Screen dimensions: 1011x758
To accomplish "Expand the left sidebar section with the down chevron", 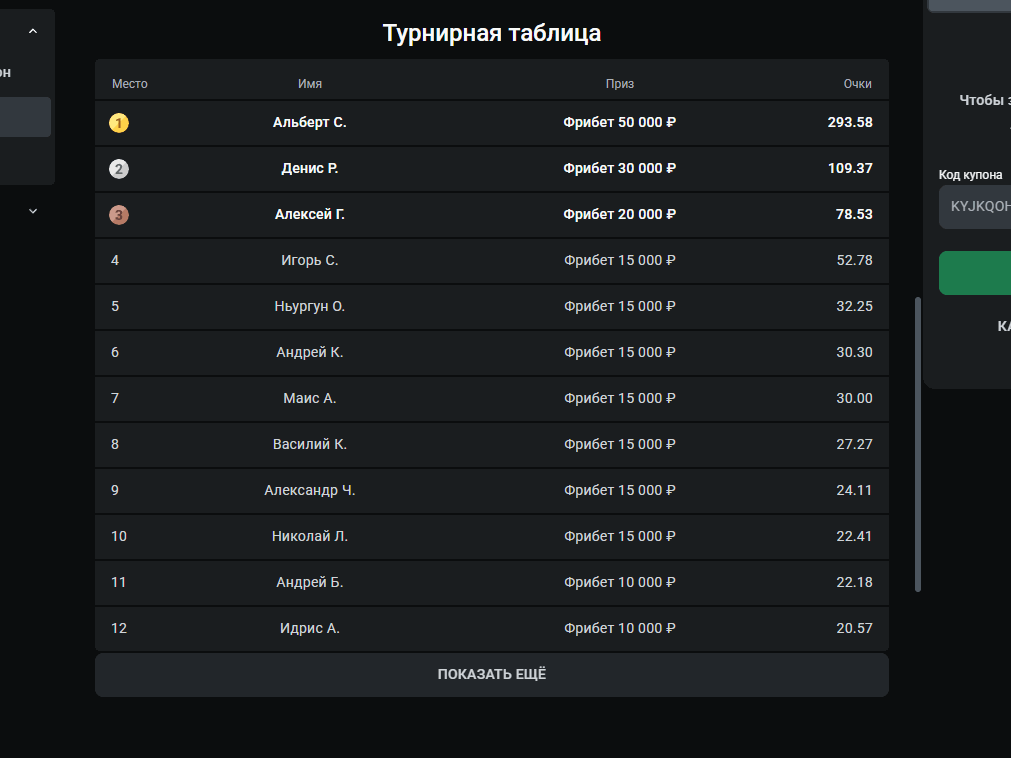I will click(x=33, y=211).
